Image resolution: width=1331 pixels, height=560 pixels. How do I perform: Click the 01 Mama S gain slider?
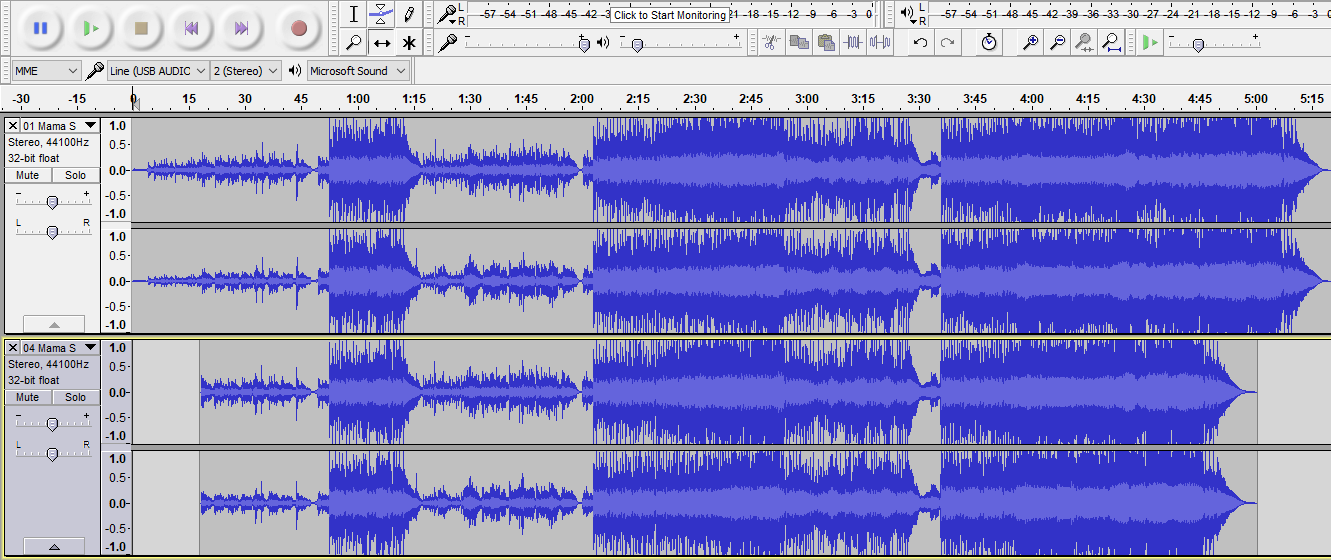tap(52, 201)
